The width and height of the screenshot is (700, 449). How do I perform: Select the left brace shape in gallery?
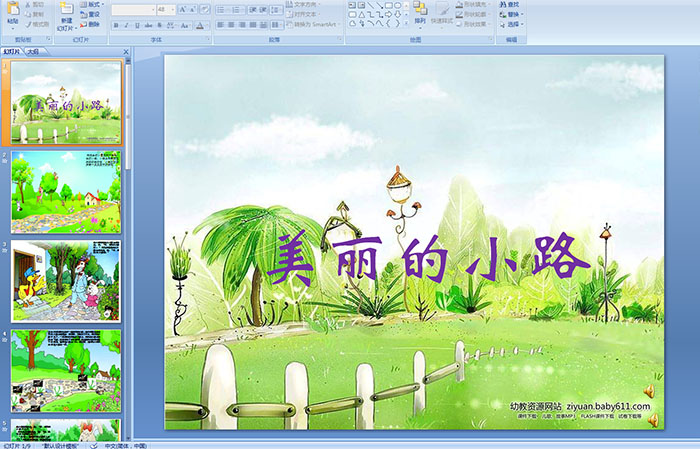tap(388, 23)
